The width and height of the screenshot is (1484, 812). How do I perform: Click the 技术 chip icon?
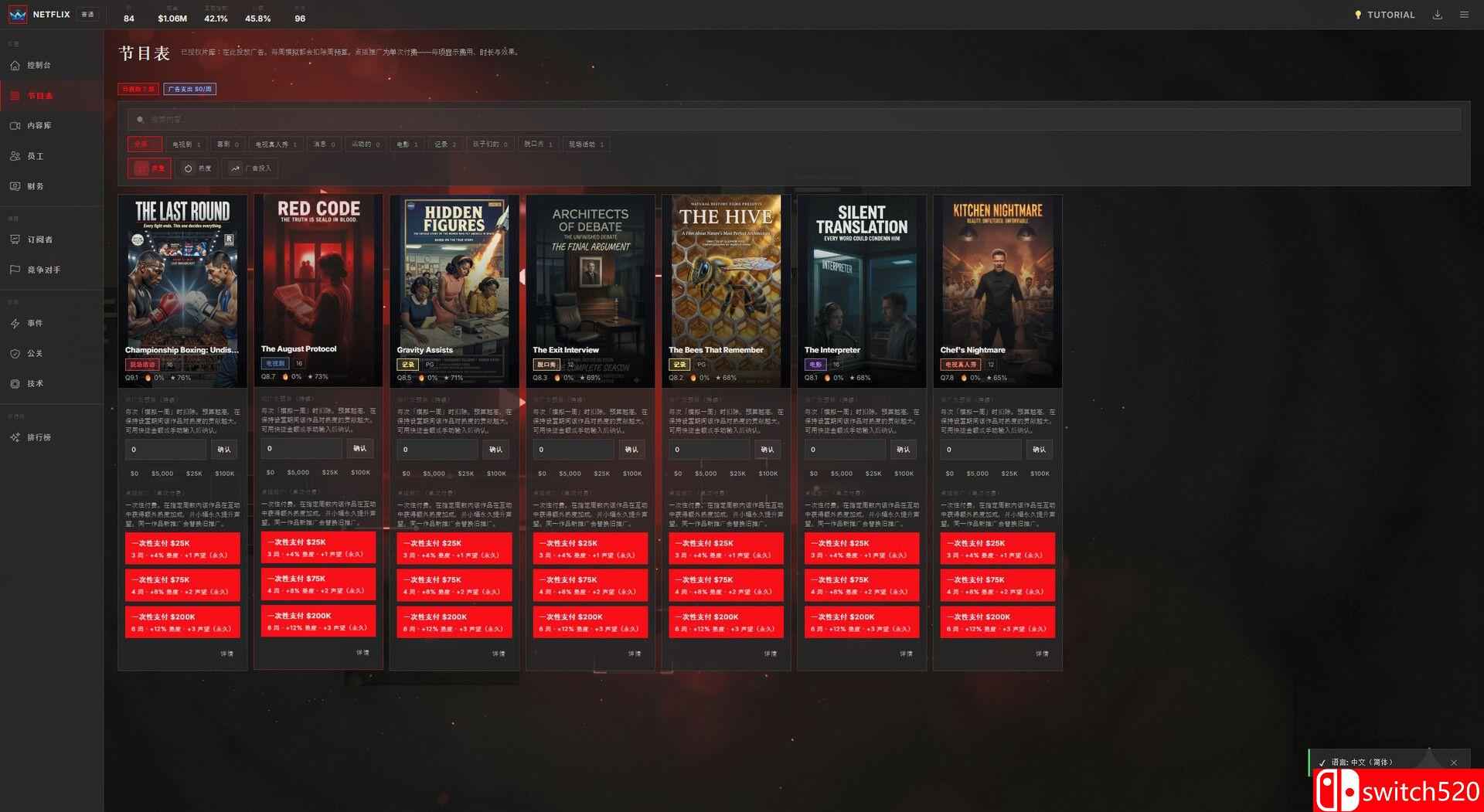click(x=15, y=384)
